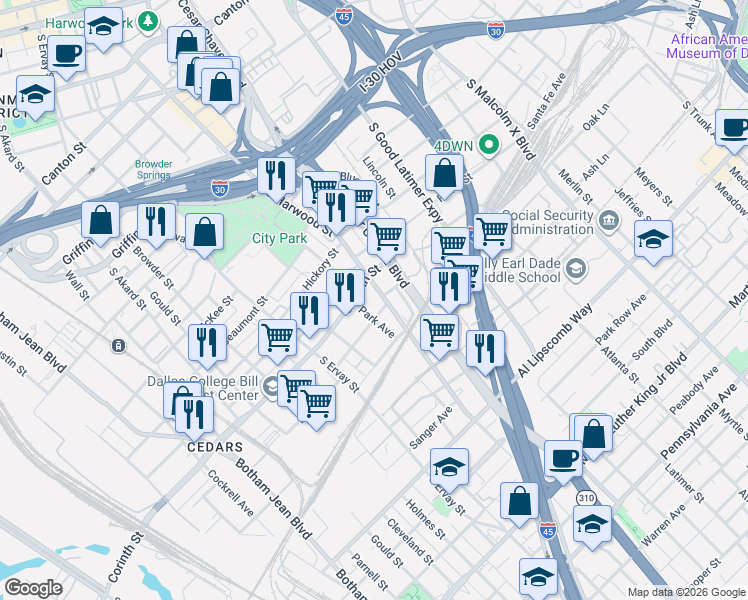Open the shopping bag marker west of City Park
This screenshot has height=600, width=748.
click(x=204, y=235)
